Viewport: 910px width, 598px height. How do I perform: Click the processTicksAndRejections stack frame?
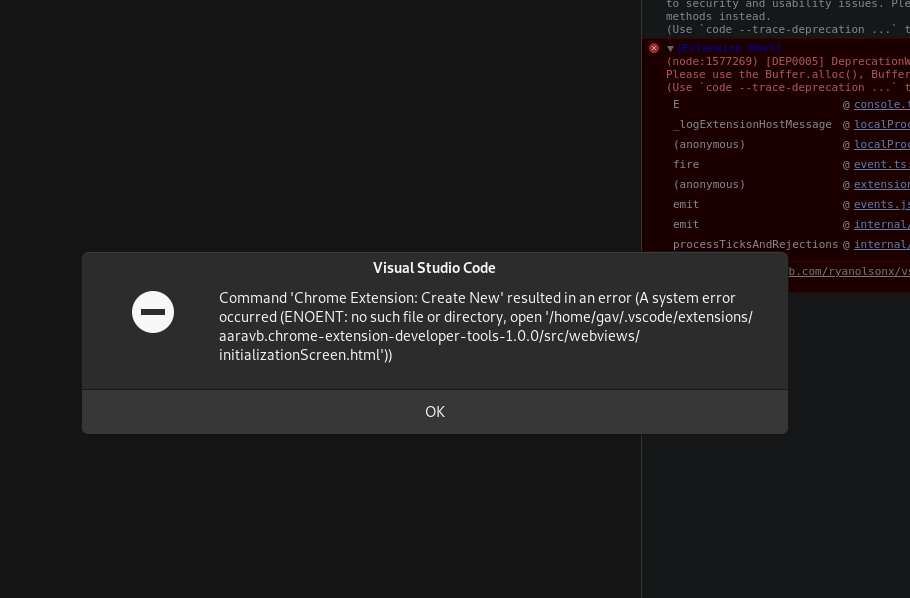click(x=756, y=244)
